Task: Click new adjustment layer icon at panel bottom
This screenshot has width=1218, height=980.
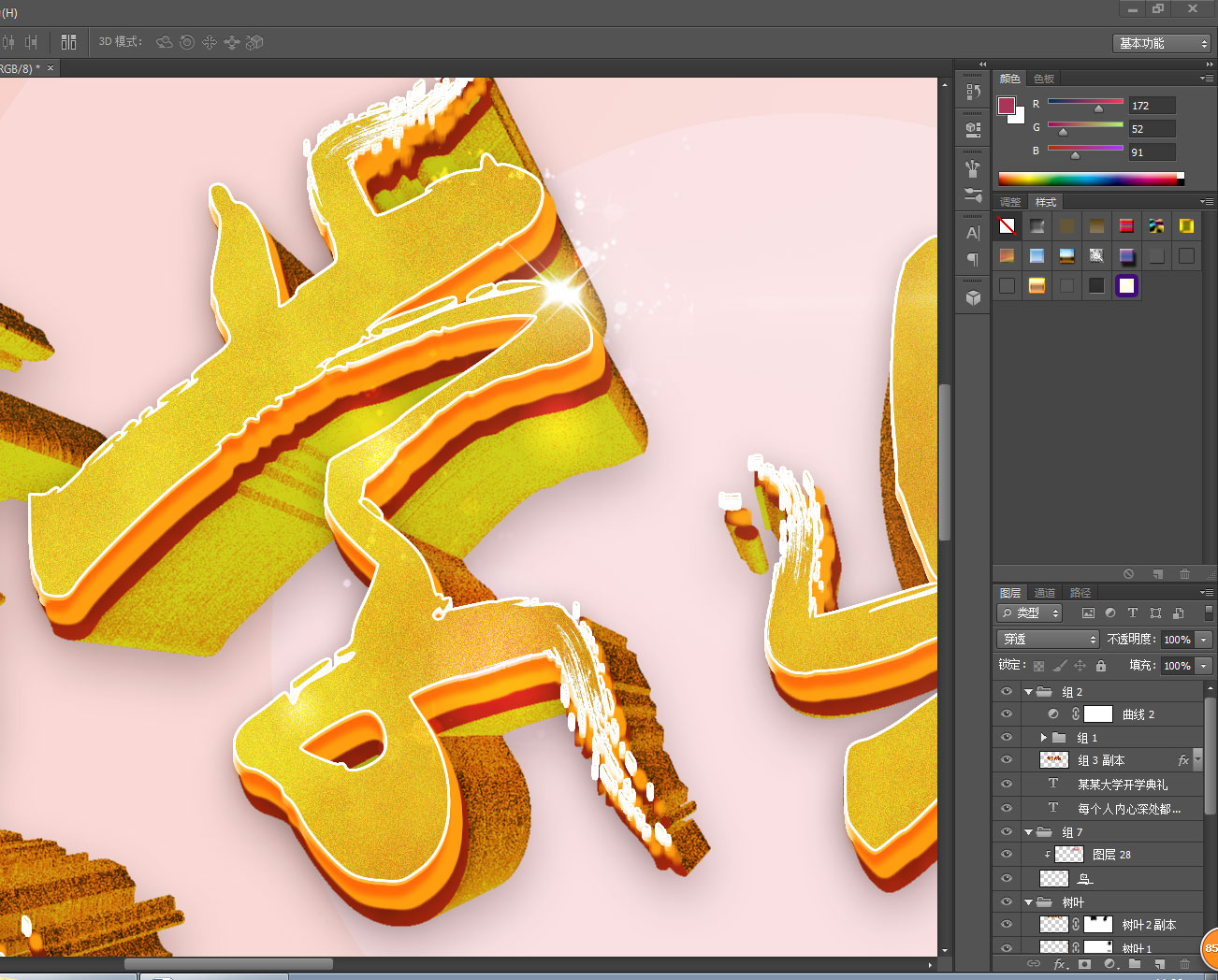Action: [1110, 964]
